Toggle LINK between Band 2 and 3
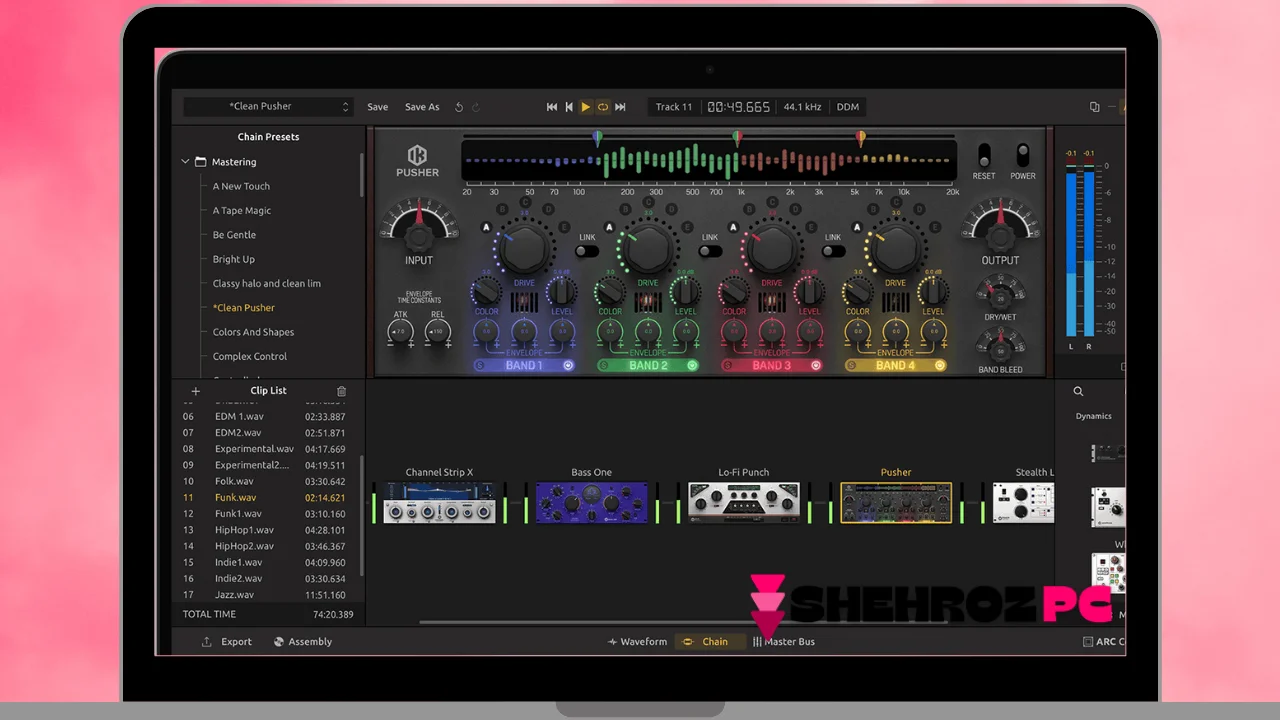The width and height of the screenshot is (1280, 720). (x=711, y=251)
